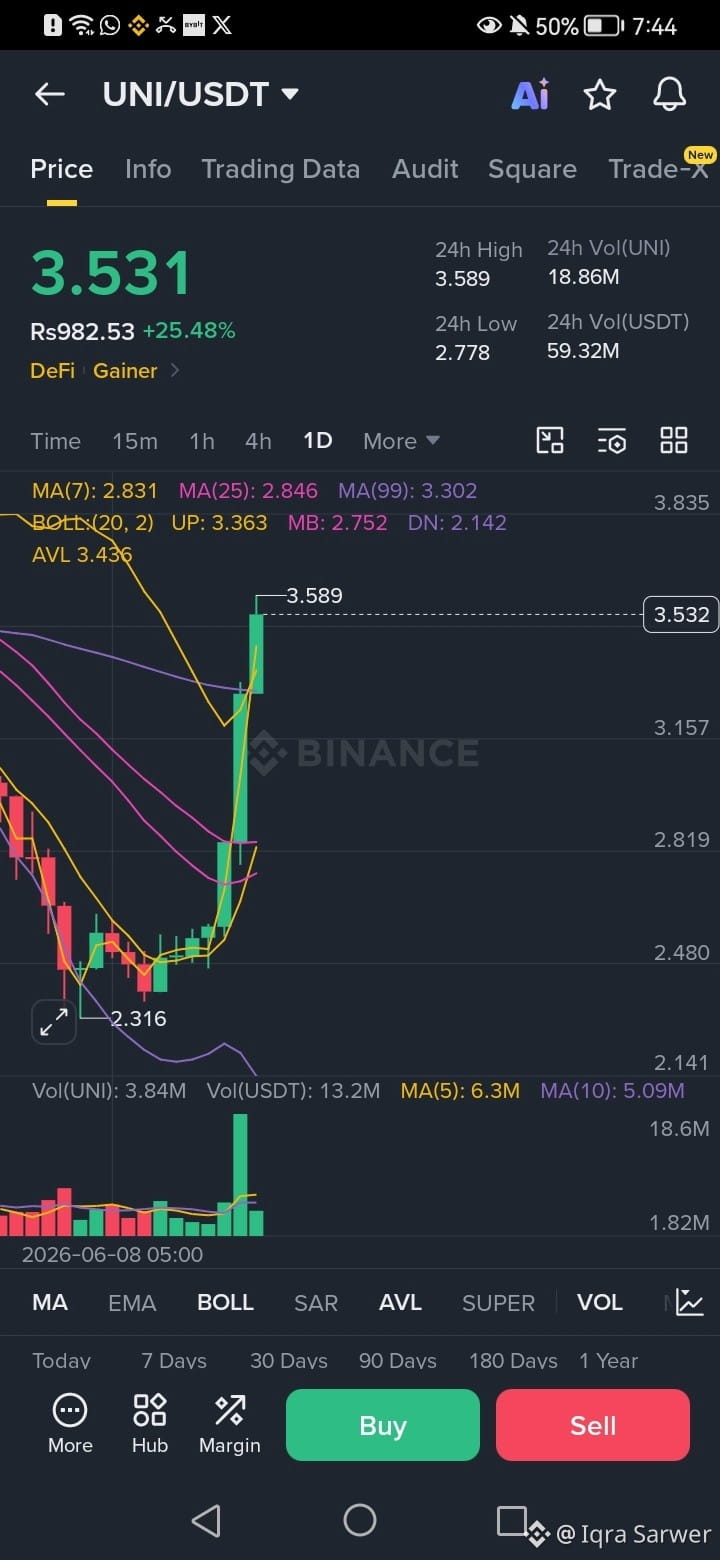
Task: Tap the current price 3.531
Action: 111,274
